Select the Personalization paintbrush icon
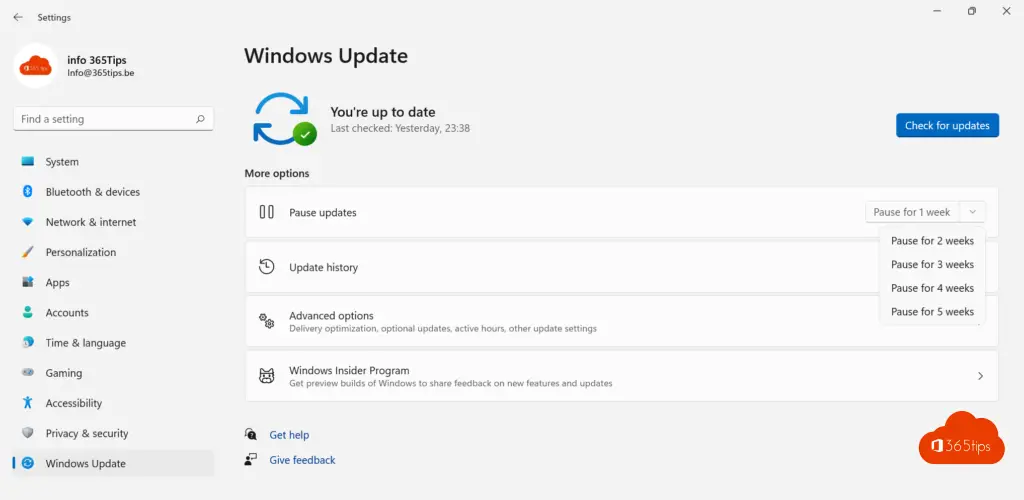Screen dimensions: 1024x500 pos(27,252)
